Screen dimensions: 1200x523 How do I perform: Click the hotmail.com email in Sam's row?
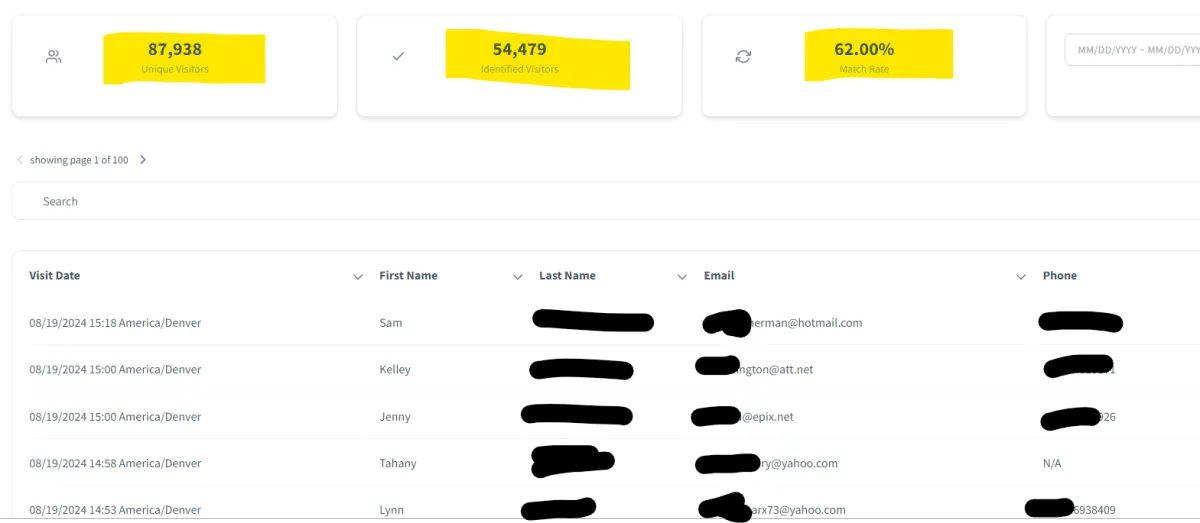point(806,323)
